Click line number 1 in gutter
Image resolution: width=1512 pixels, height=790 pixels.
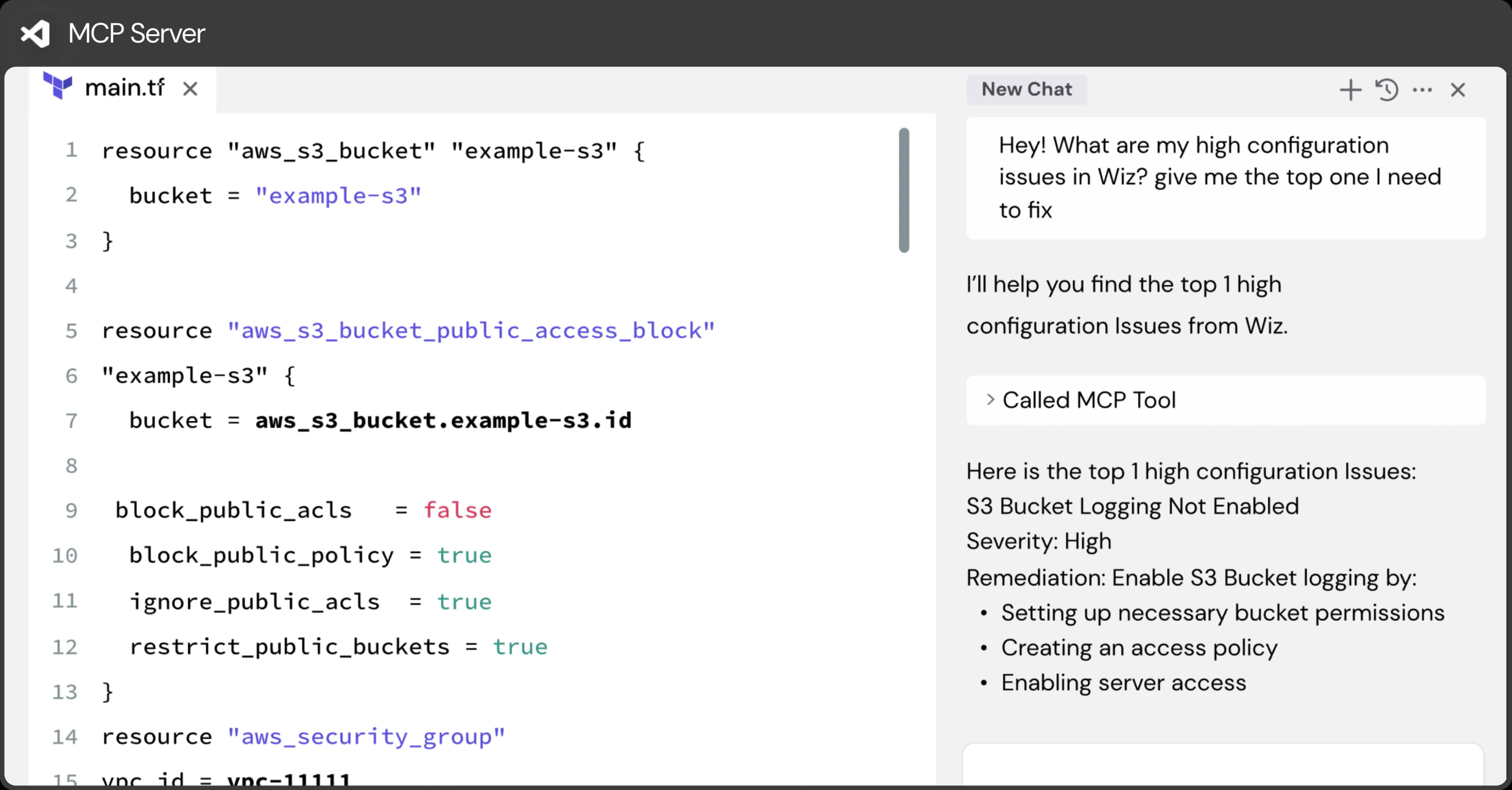coord(72,150)
